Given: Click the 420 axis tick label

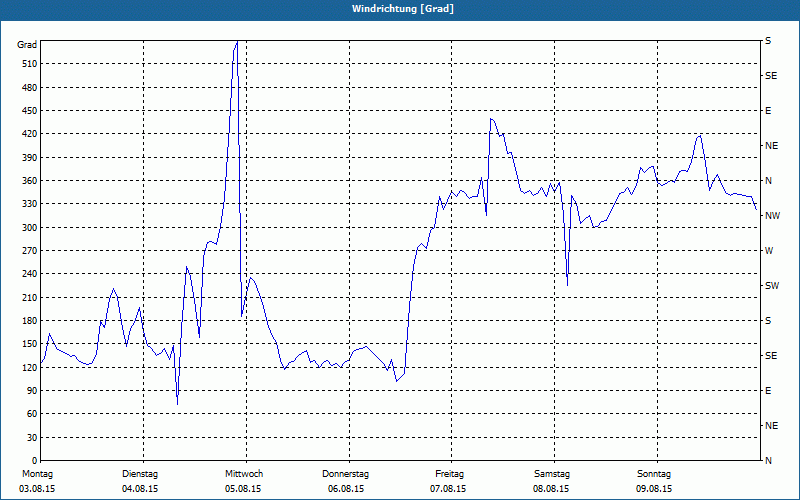Looking at the screenshot, I should click(x=31, y=134).
